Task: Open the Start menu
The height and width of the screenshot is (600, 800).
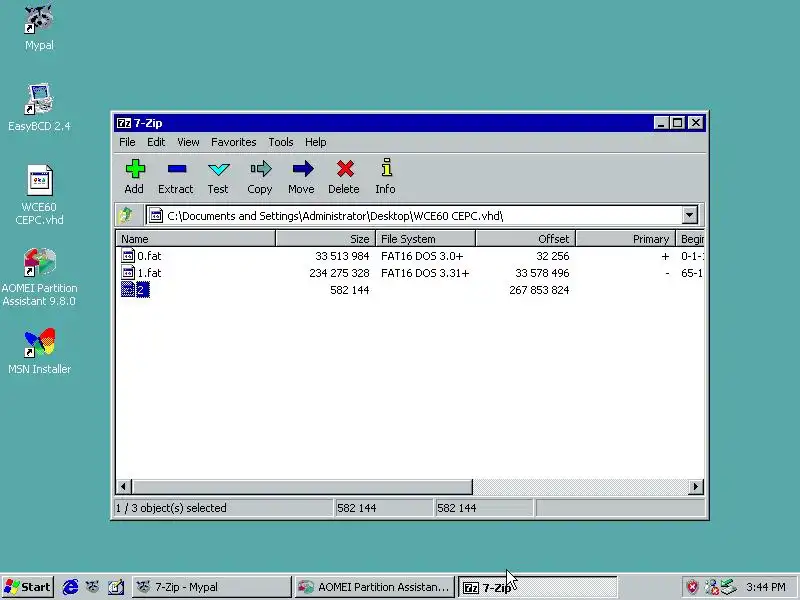Action: [x=28, y=587]
